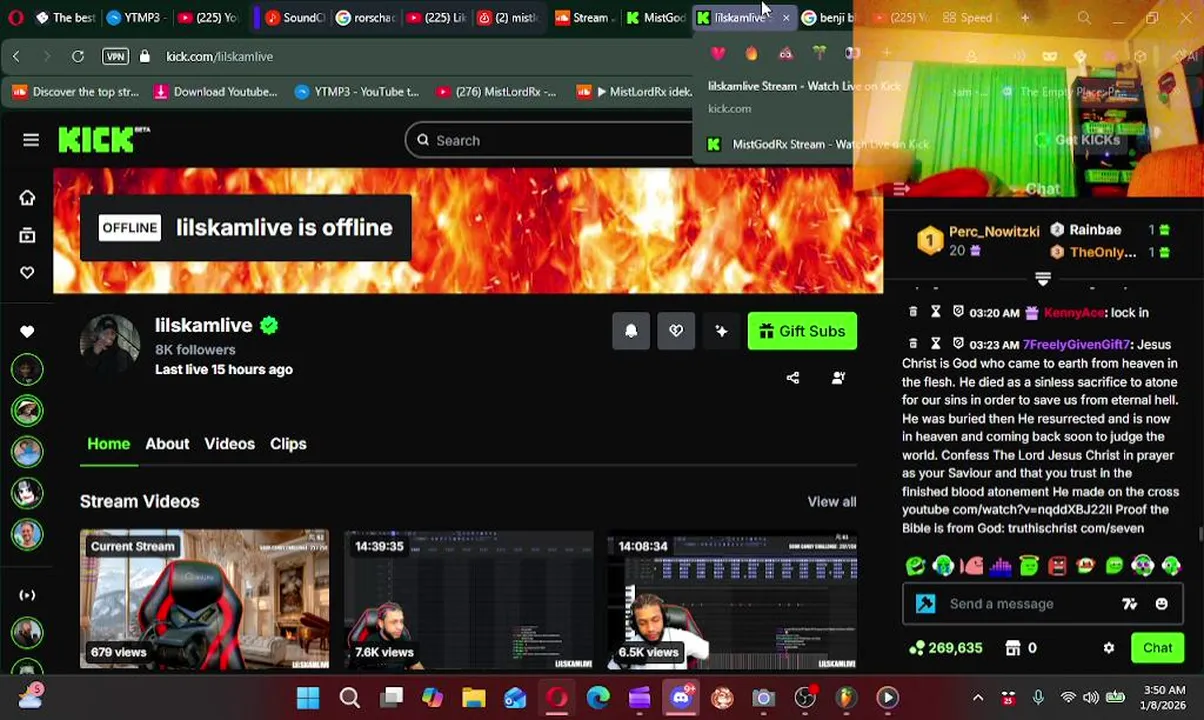
Task: Open Rainbae in leaderboard
Action: [1095, 230]
